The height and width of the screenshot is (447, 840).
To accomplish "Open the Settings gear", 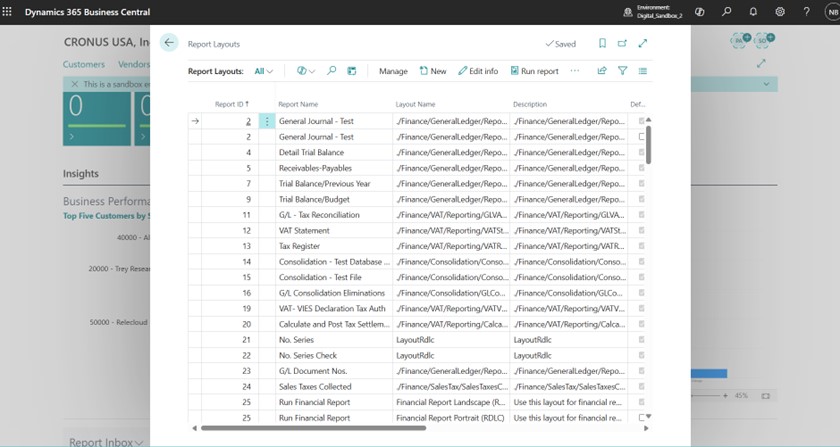I will coord(780,11).
